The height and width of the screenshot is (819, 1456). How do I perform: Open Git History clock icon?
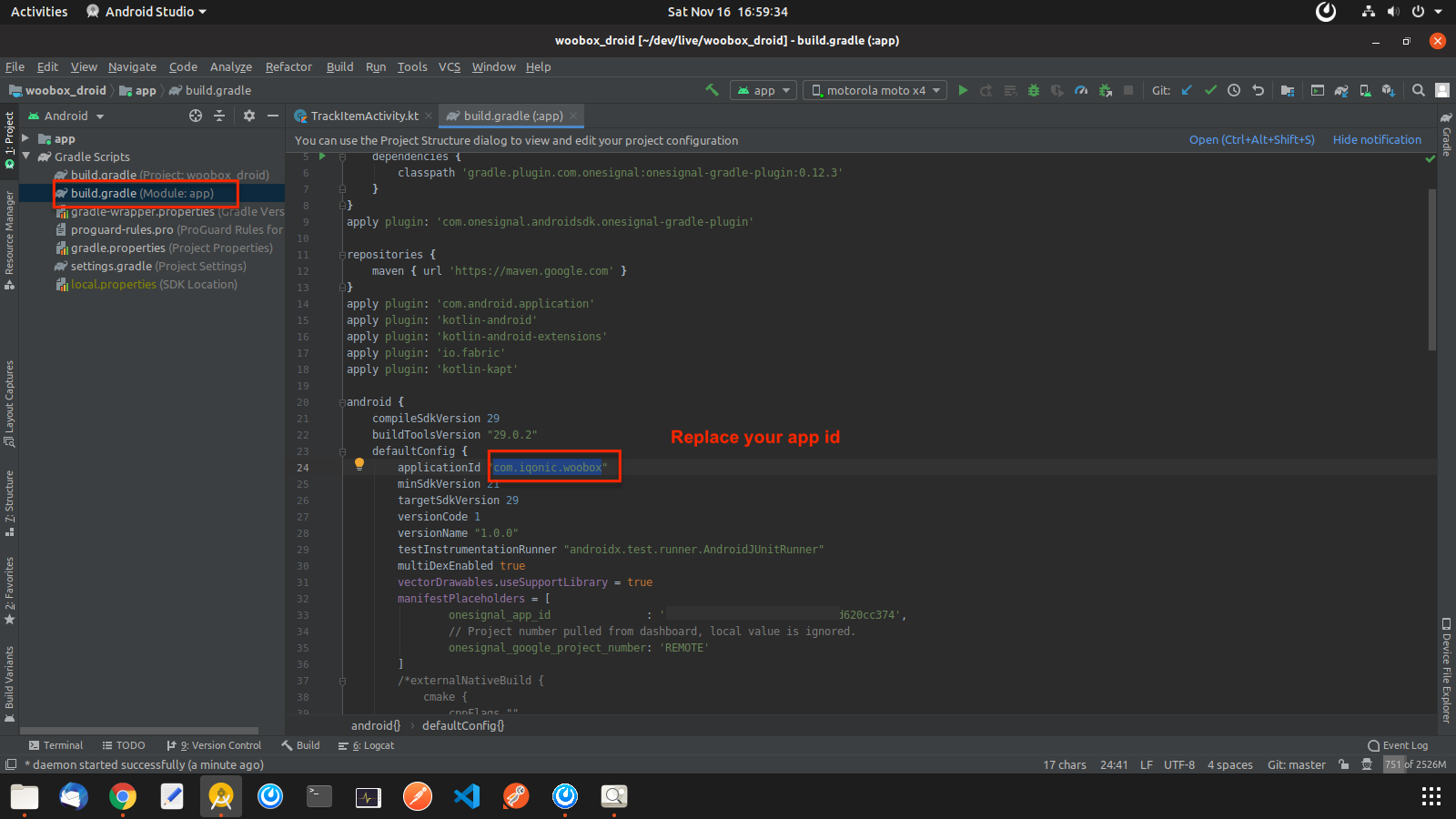pyautogui.click(x=1234, y=90)
